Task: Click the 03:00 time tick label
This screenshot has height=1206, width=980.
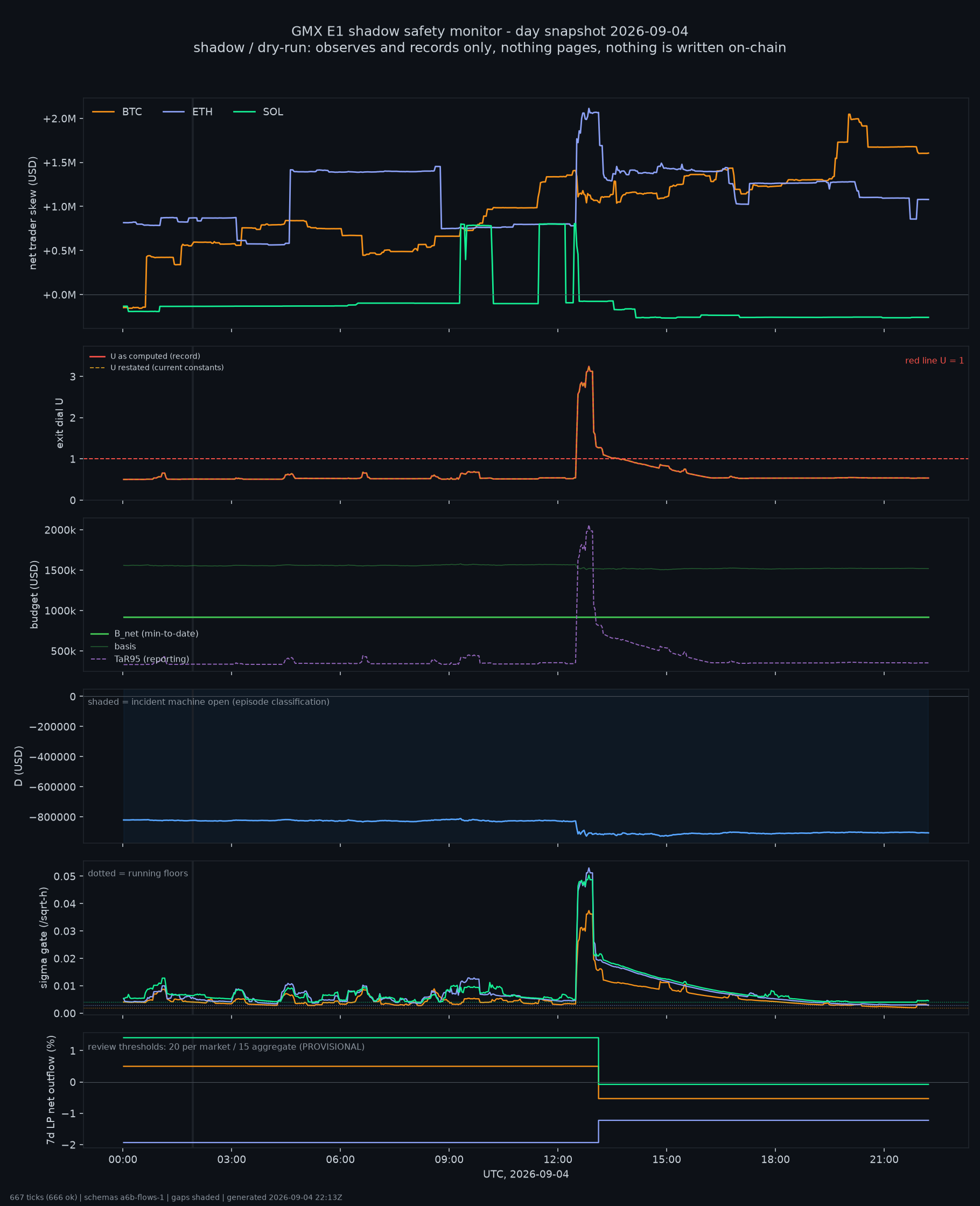Action: click(232, 1160)
